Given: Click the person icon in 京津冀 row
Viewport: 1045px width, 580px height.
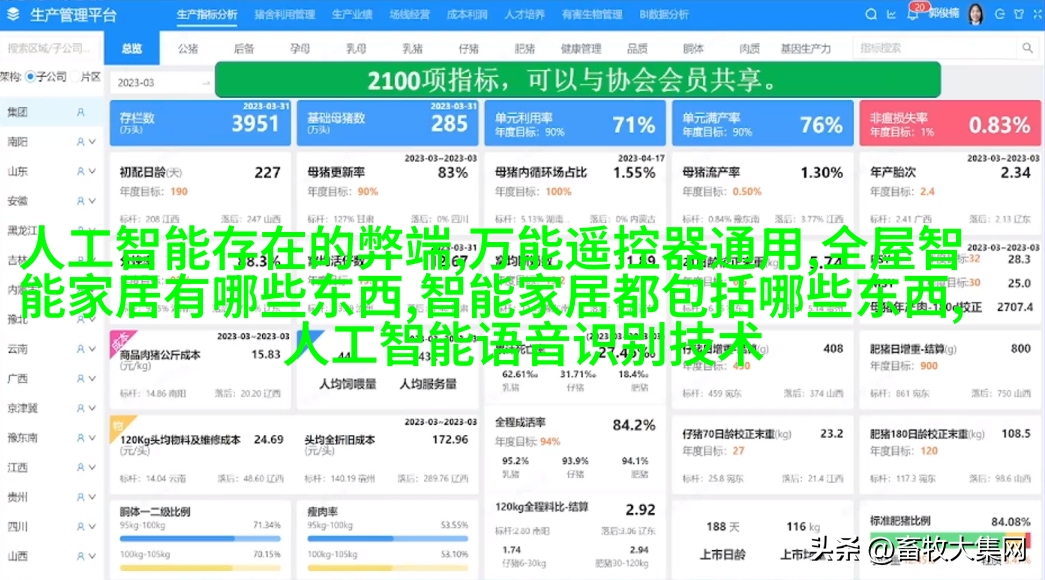Looking at the screenshot, I should point(81,408).
